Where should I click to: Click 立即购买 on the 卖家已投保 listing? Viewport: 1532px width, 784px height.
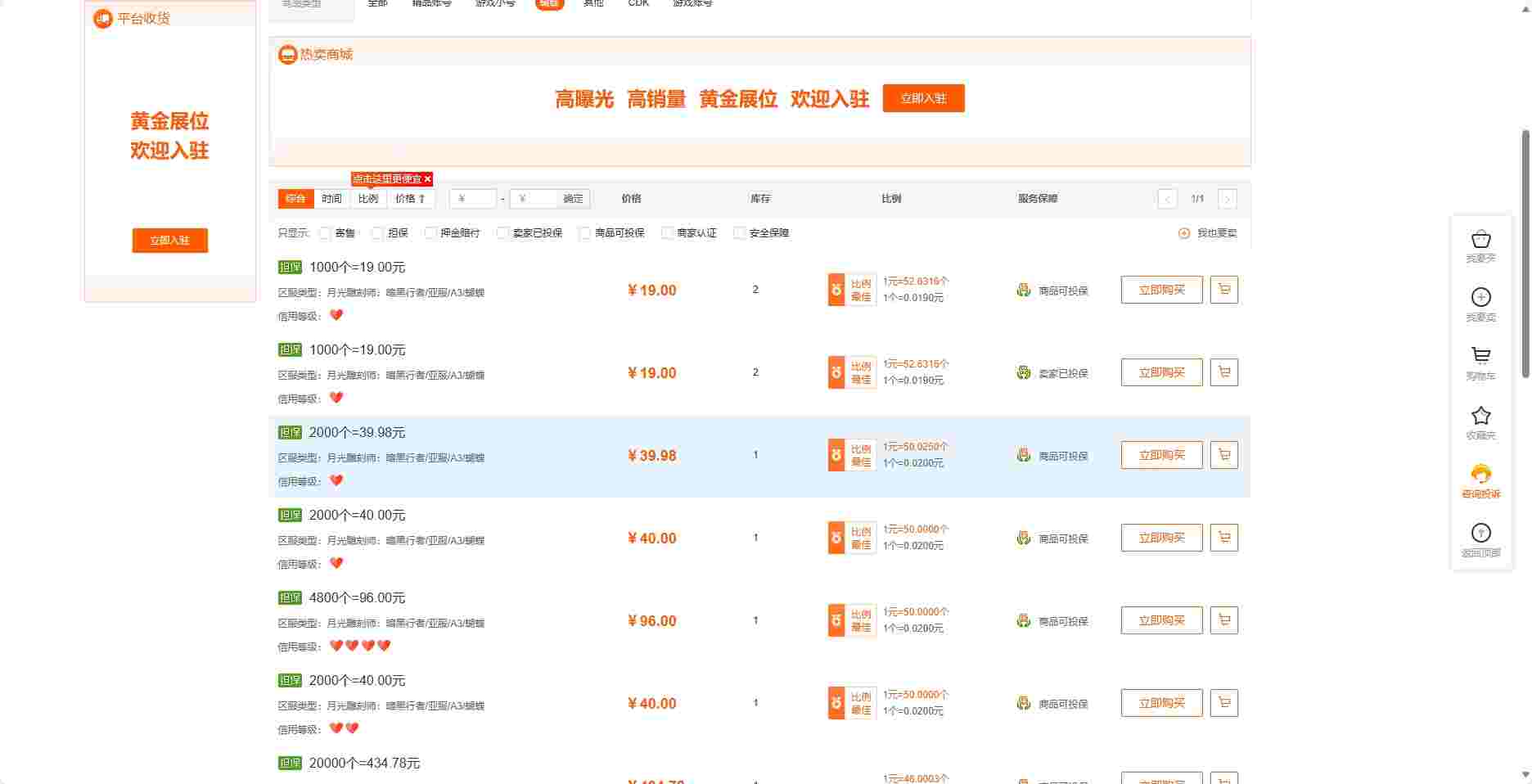(1161, 372)
